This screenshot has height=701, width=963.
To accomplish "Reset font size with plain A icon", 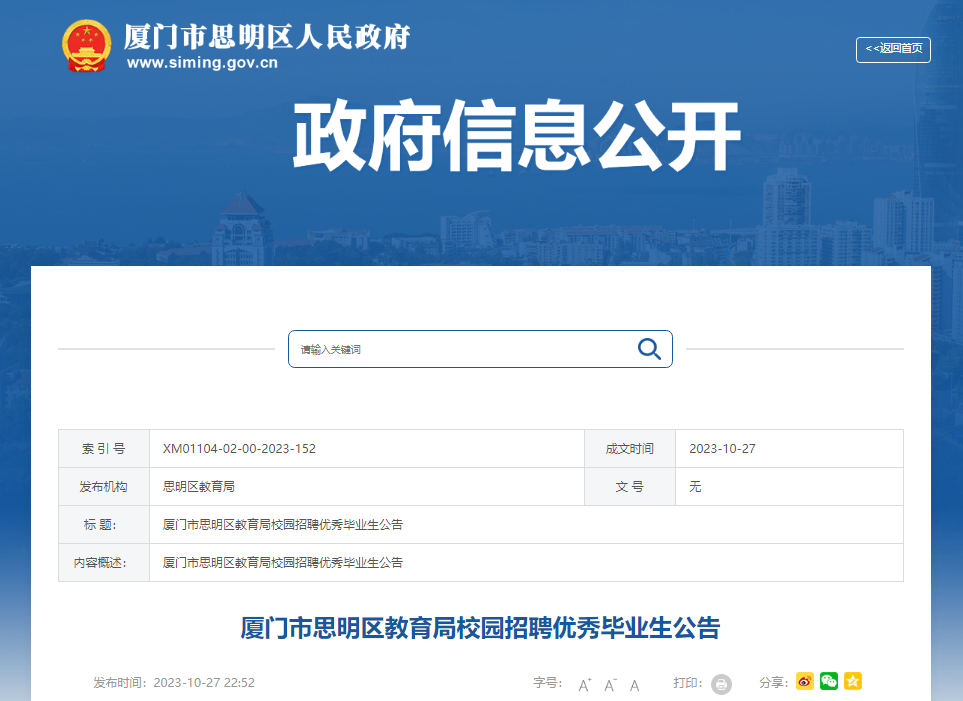I will click(x=634, y=684).
